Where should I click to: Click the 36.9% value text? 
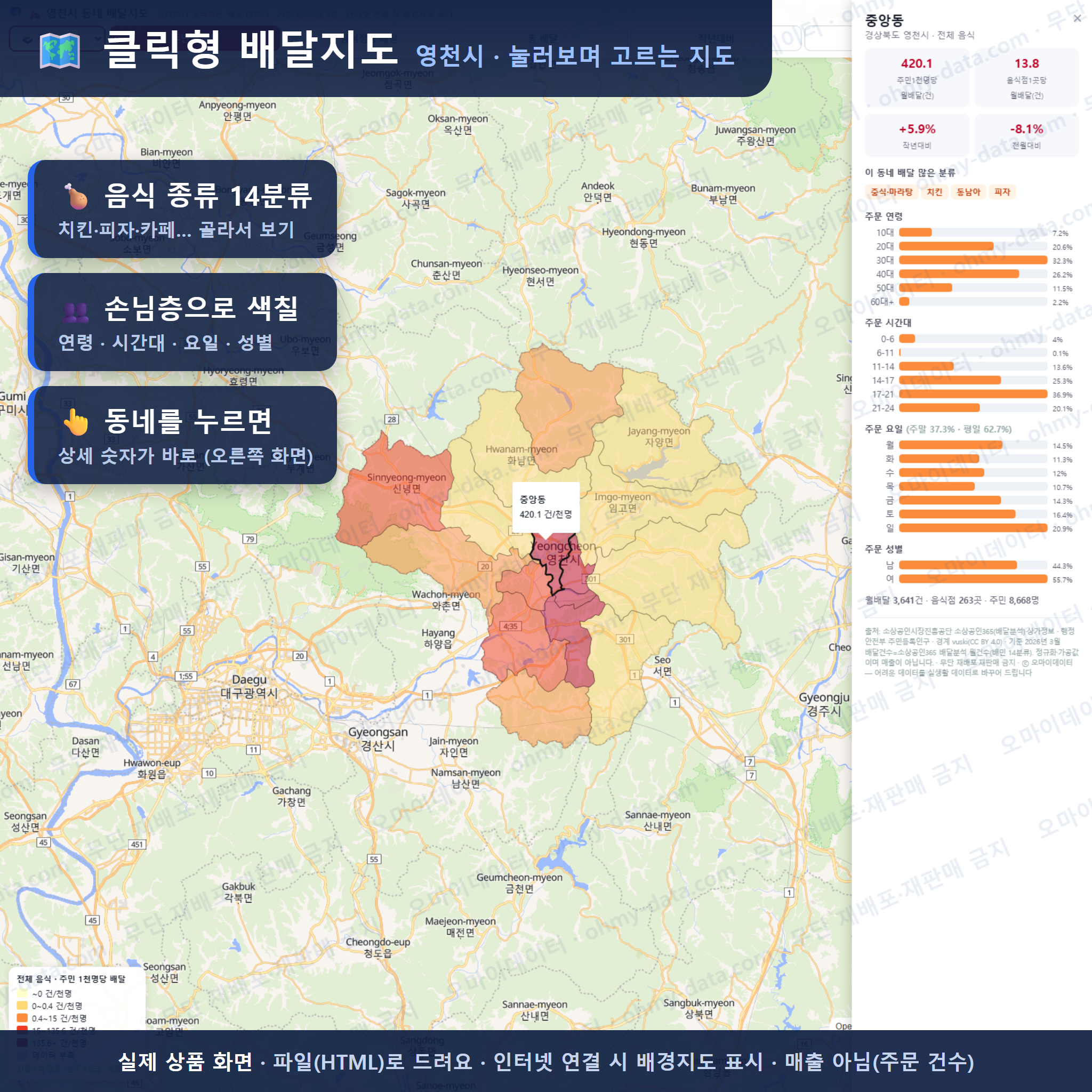tap(1062, 395)
